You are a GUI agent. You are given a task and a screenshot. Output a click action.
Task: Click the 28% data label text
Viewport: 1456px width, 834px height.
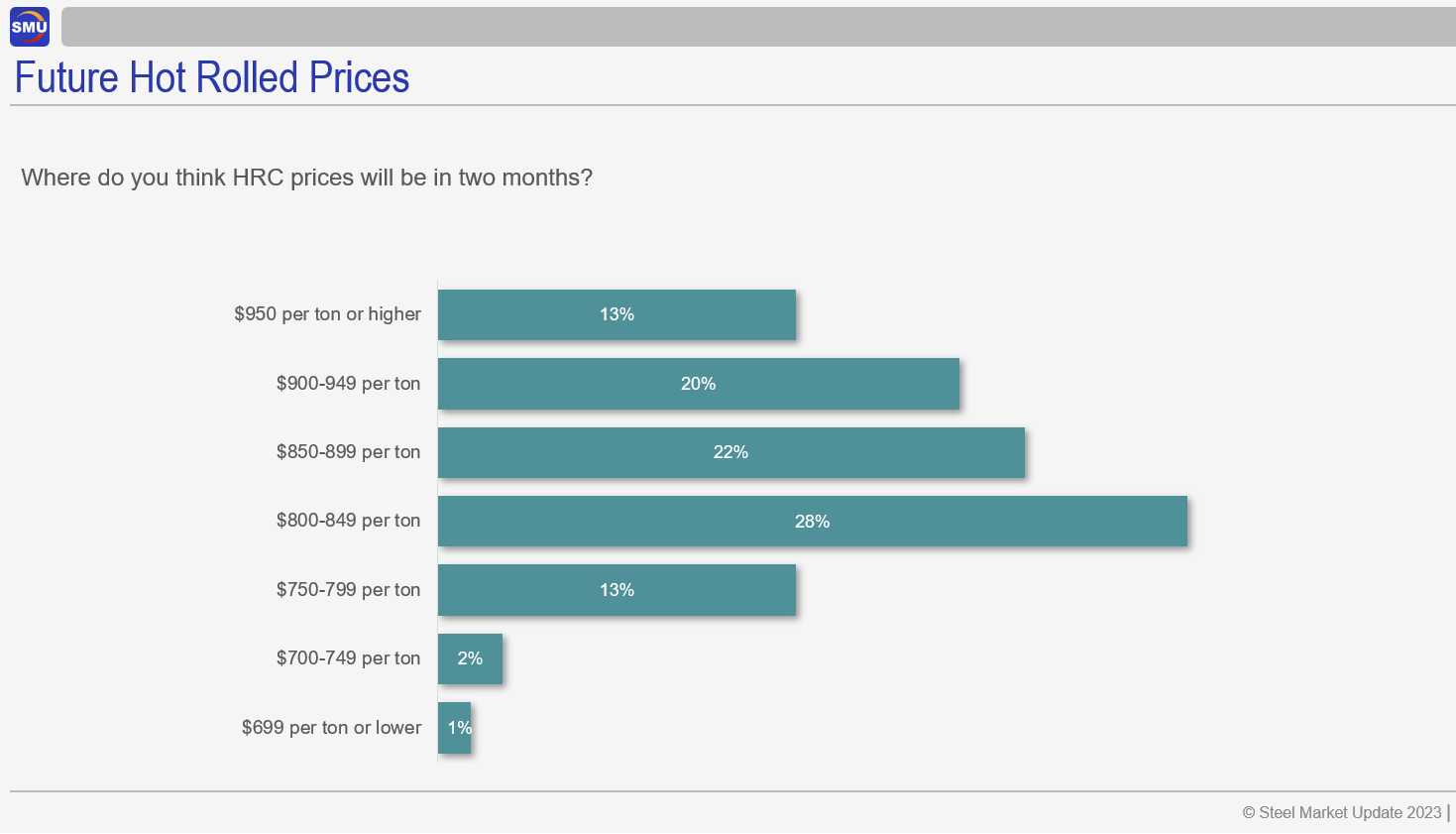[812, 522]
